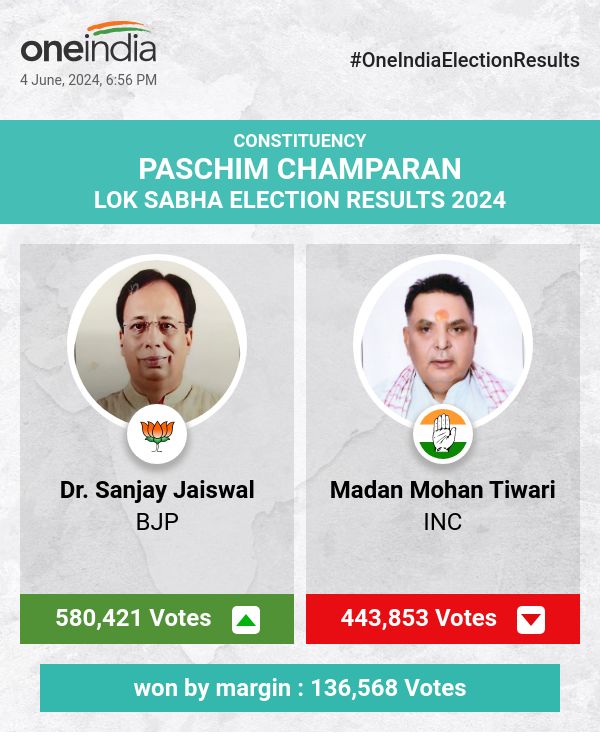This screenshot has height=750, width=600.
Task: Click the green up arrow icon
Action: [246, 620]
